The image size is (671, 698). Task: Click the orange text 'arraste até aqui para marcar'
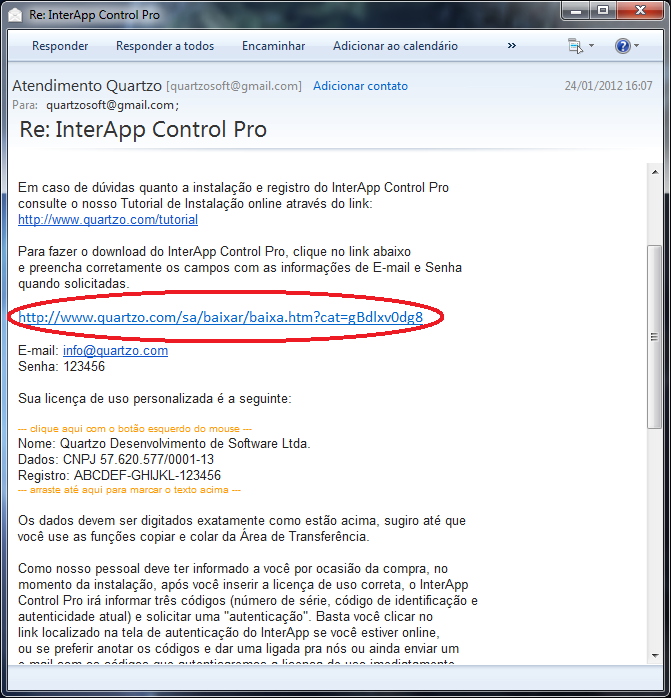[x=130, y=490]
